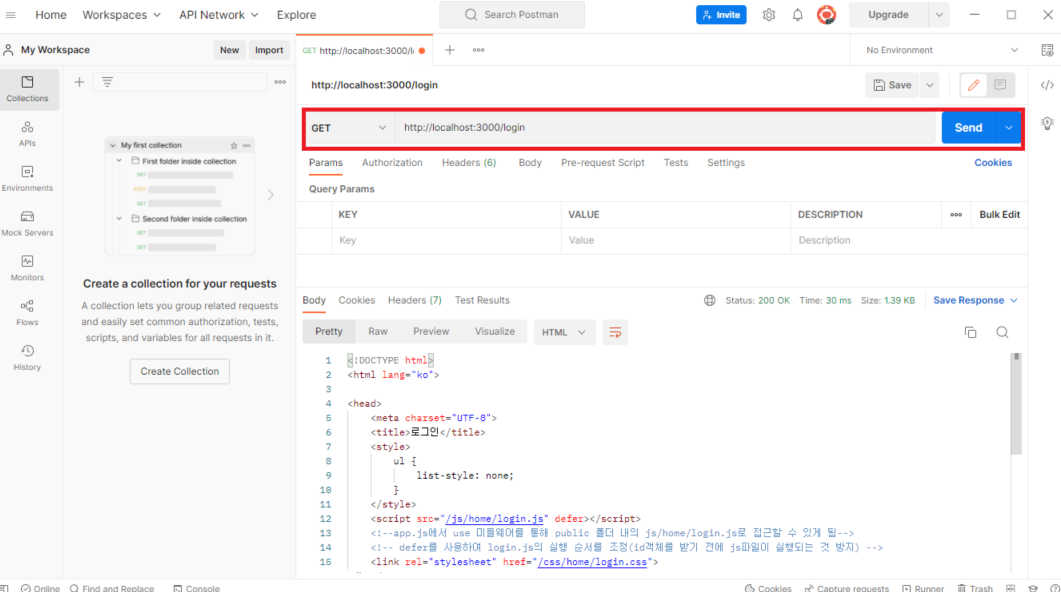
Task: Switch to the Authorization tab
Action: (392, 162)
